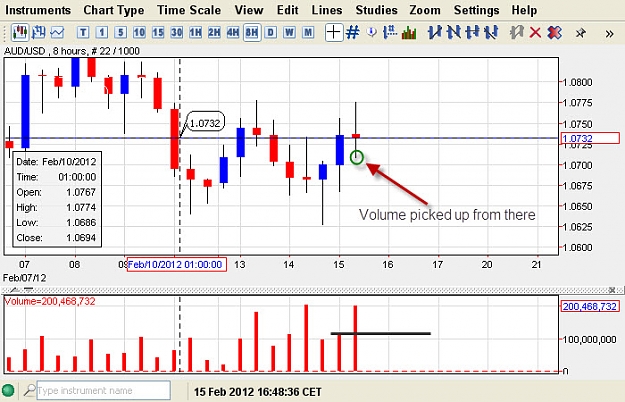Click the 100,000,000 volume axis label

590,339
